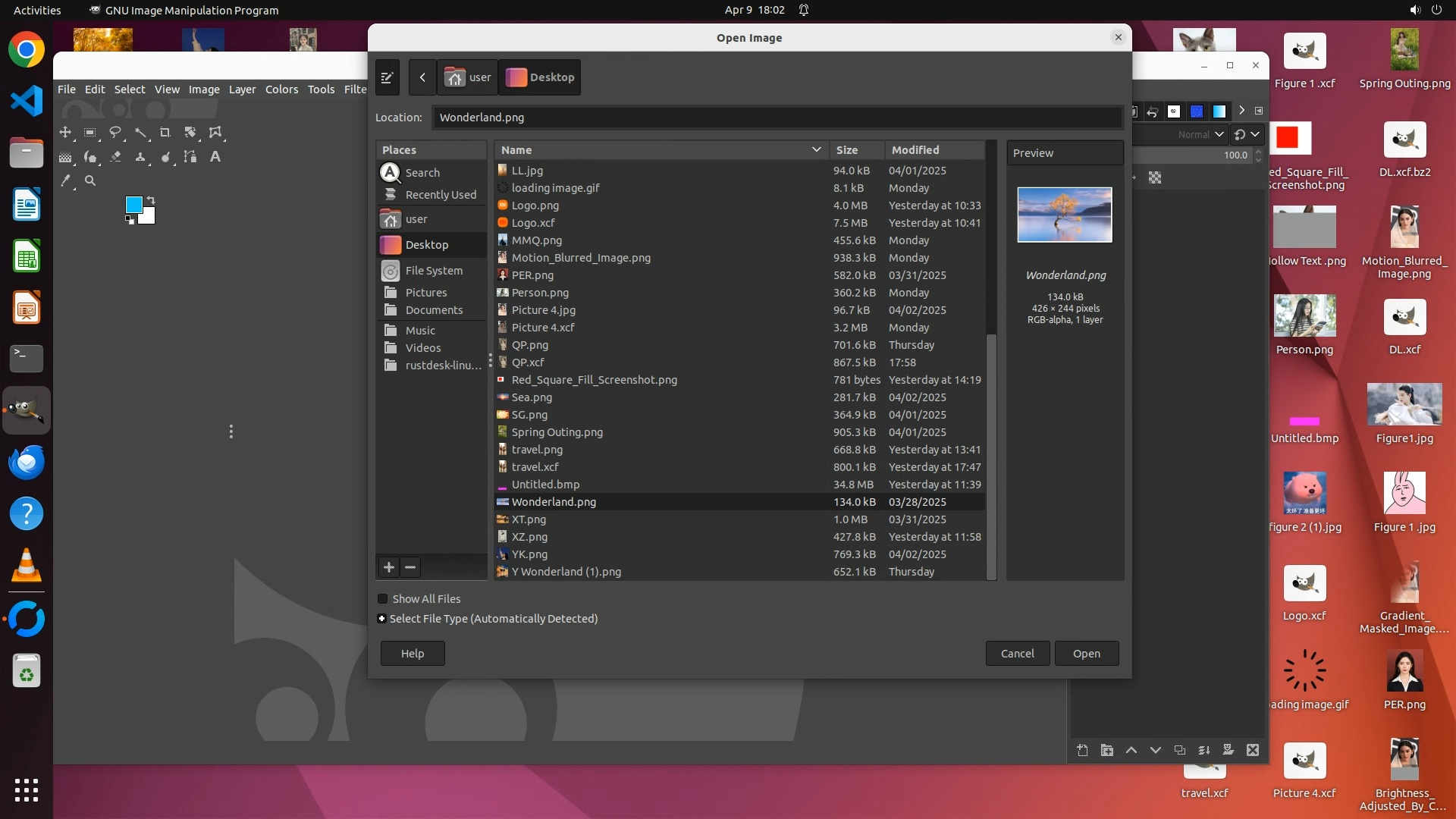
Task: Select the Eraser tool
Action: 115,157
